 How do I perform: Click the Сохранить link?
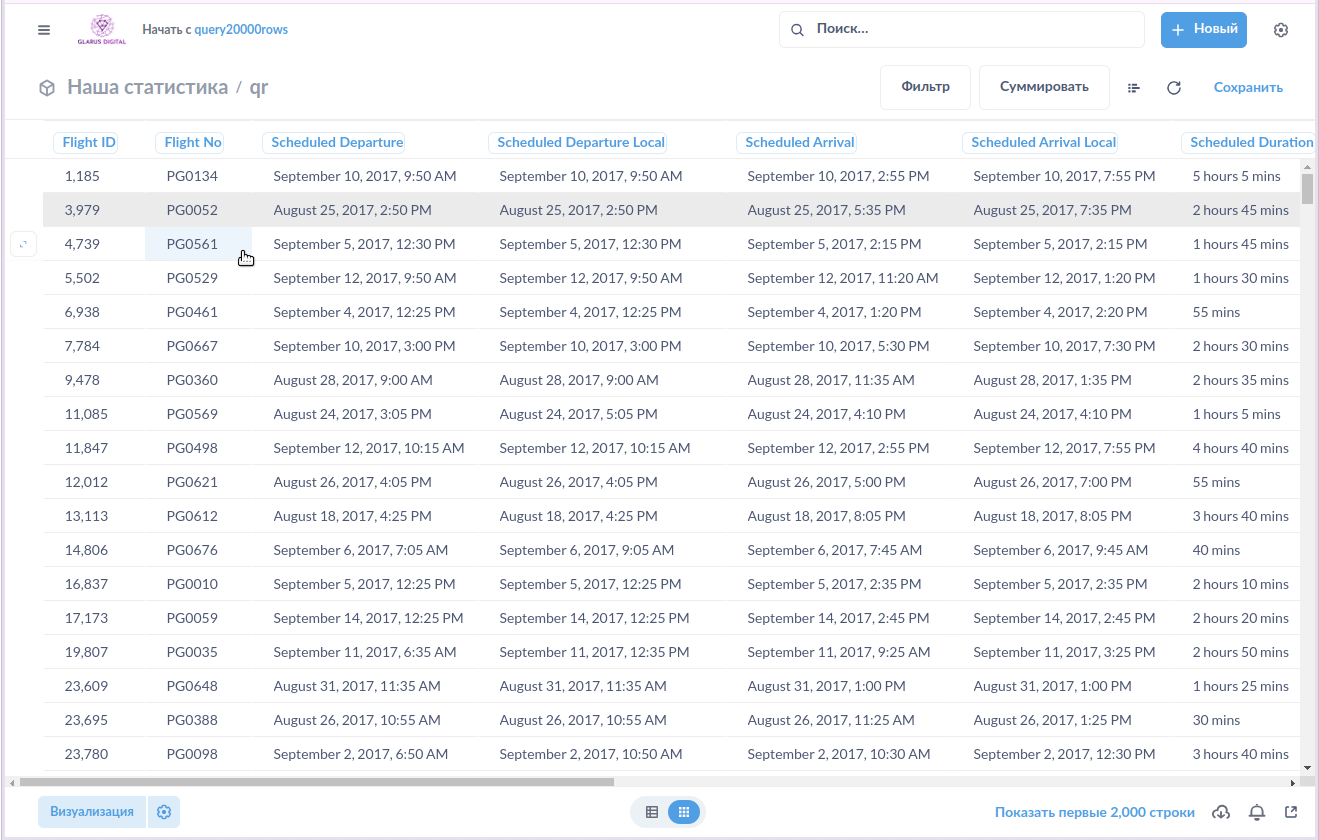click(1248, 87)
